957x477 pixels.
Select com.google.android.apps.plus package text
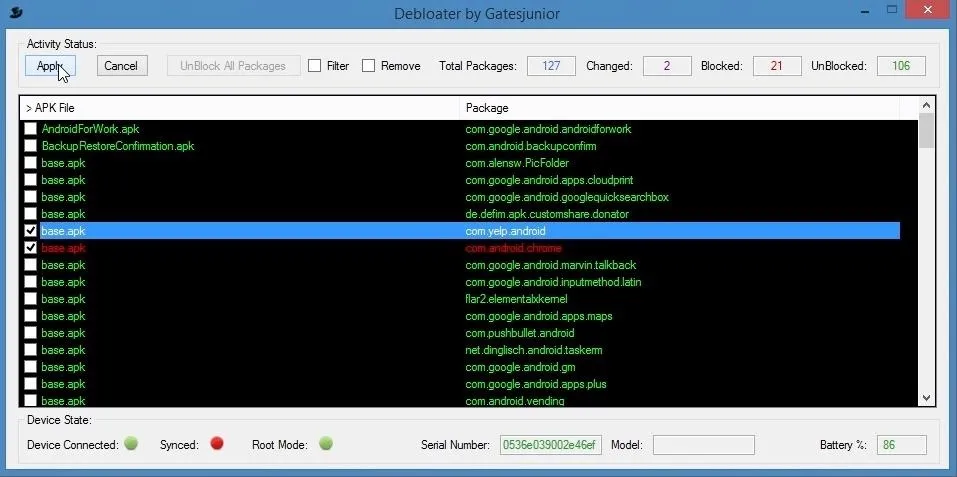[536, 384]
